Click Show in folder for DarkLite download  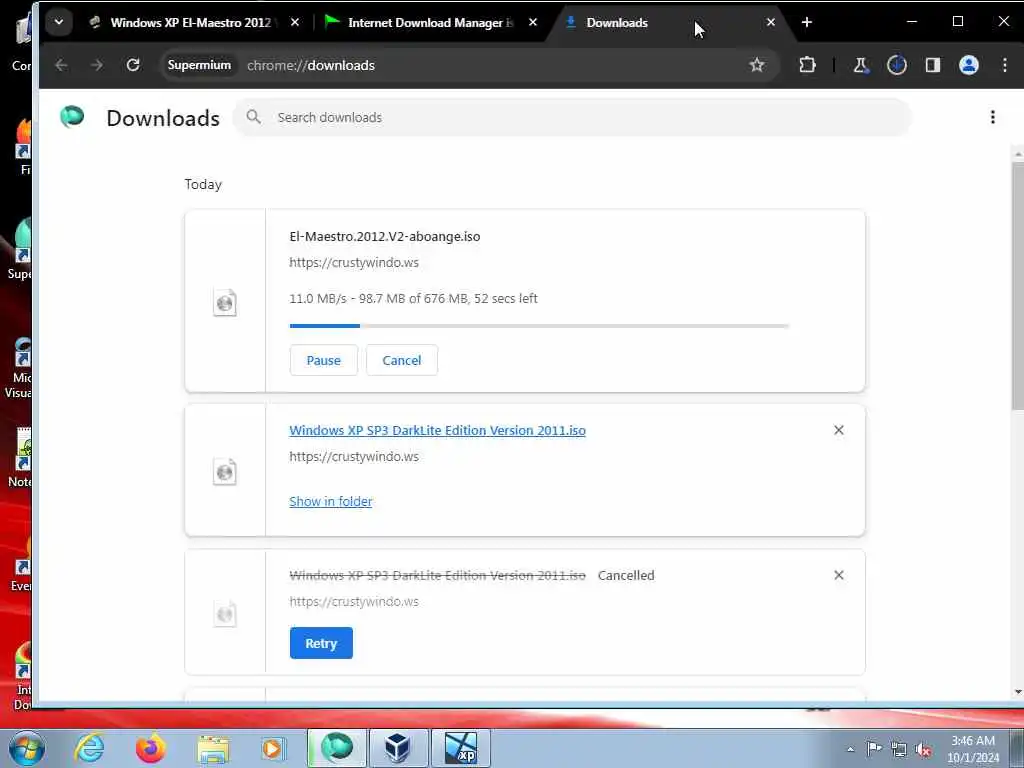330,502
